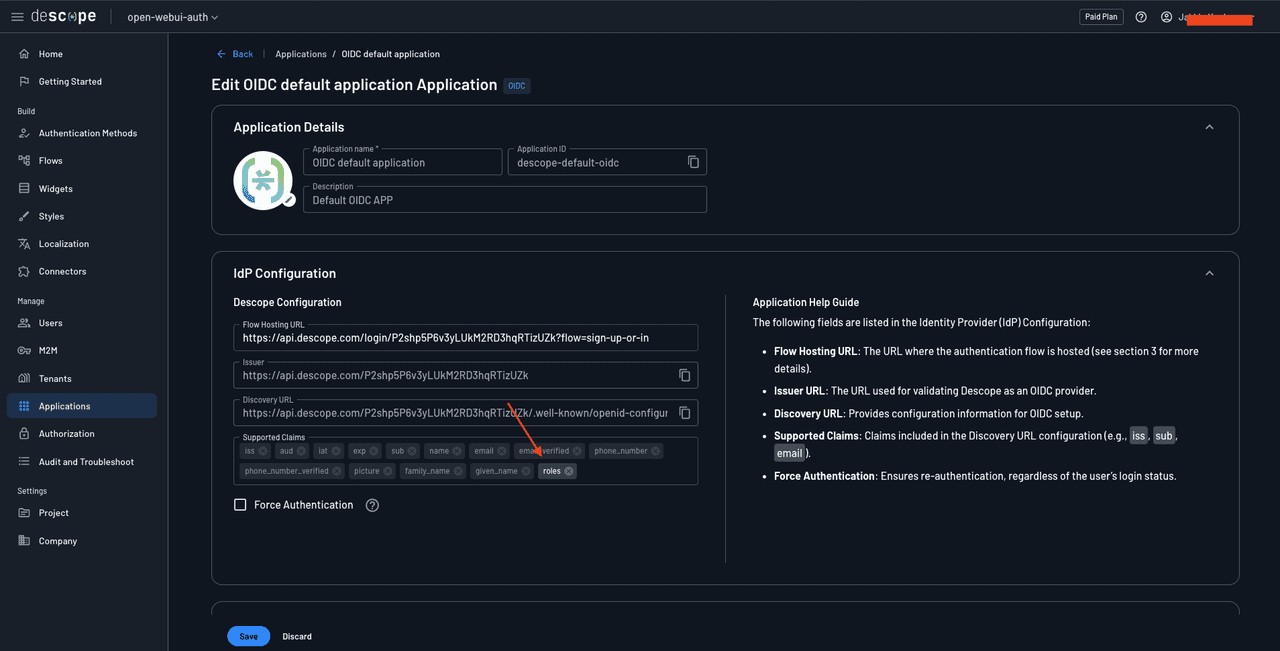Enable the Force Authentication checkbox
The width and height of the screenshot is (1280, 651).
coord(240,505)
